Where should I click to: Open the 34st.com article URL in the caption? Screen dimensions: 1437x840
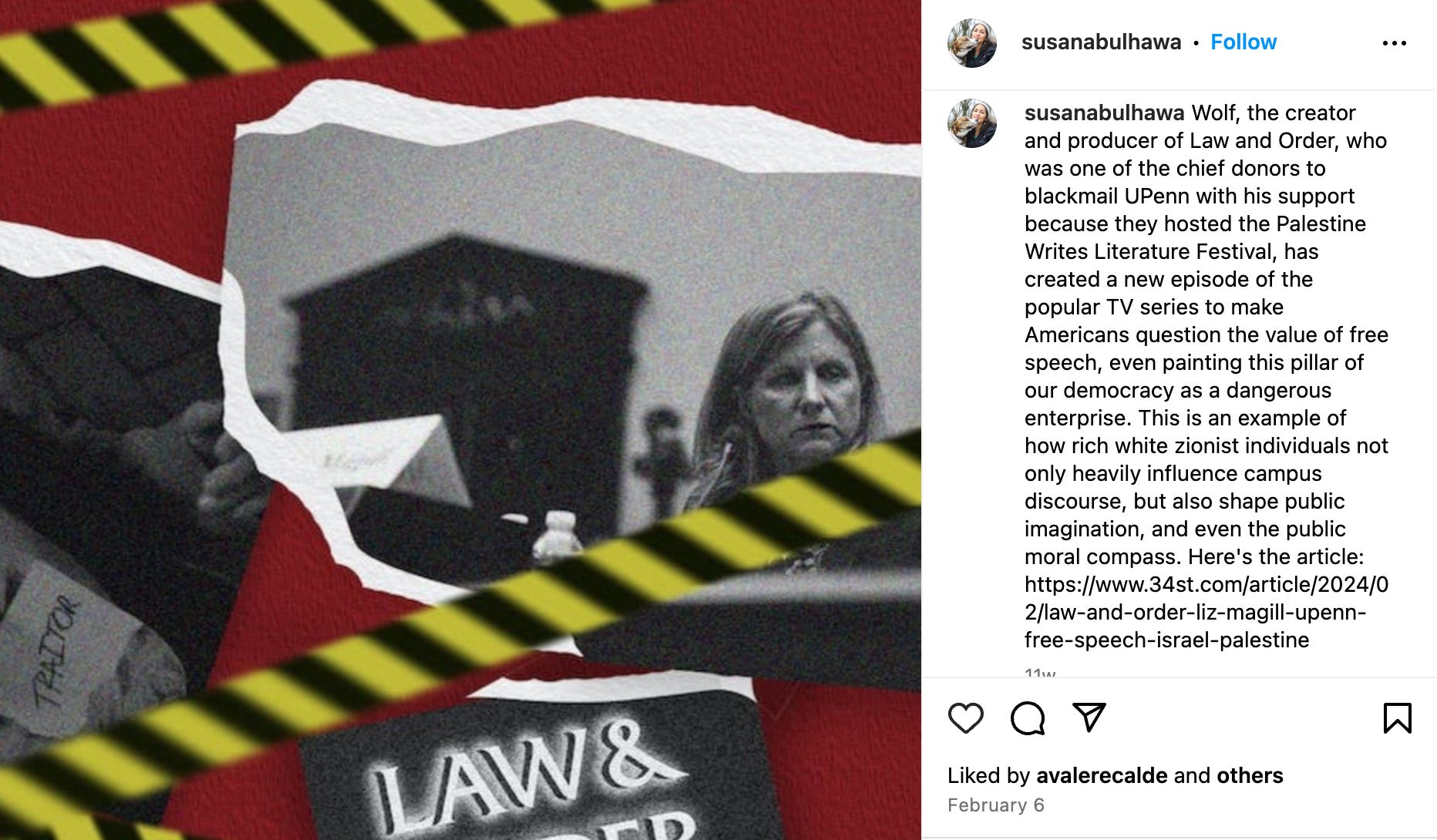tap(1206, 612)
